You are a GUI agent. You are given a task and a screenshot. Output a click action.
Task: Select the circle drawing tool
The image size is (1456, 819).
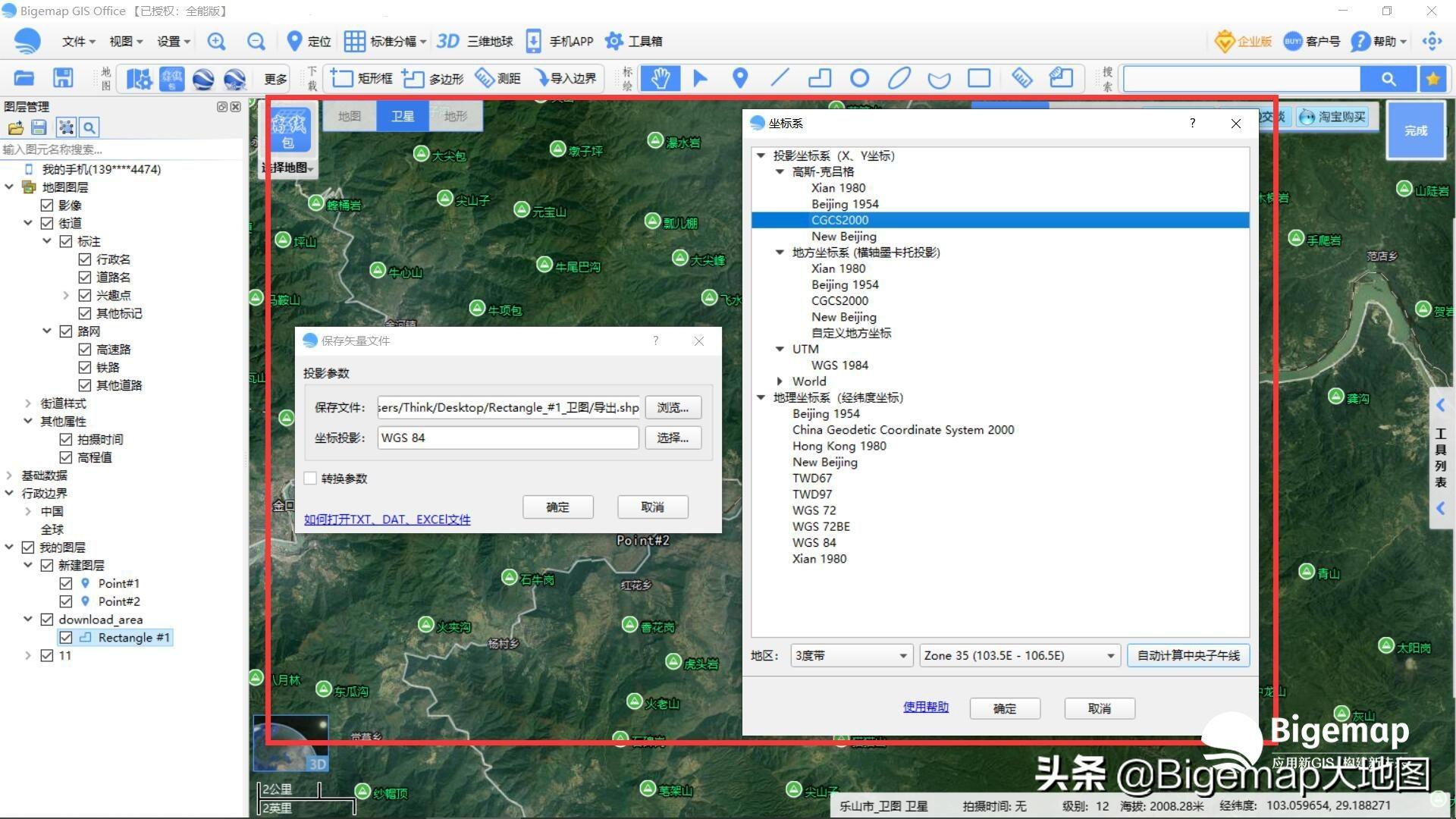[x=859, y=78]
